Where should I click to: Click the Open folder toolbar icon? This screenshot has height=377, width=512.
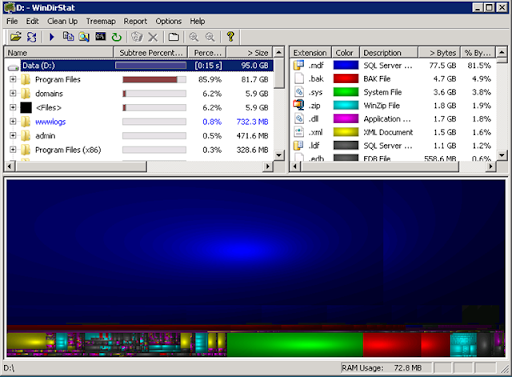15,37
